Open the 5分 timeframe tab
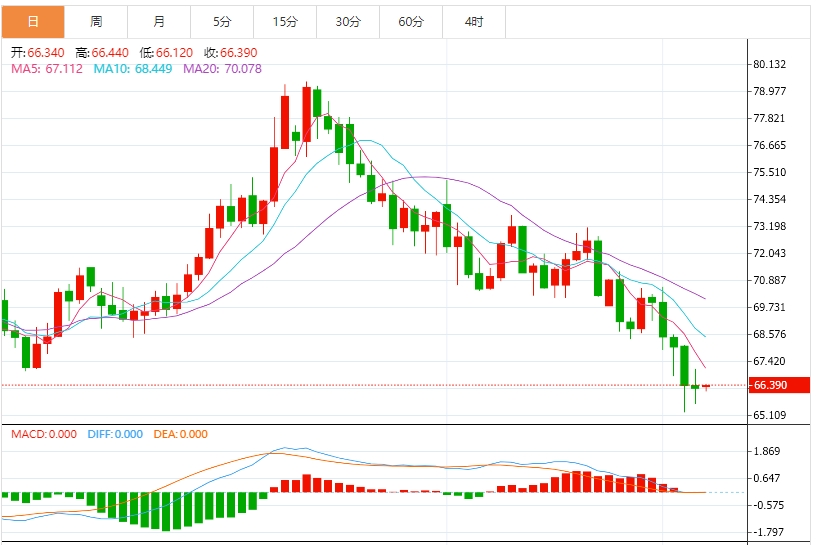816x545 pixels. [222, 22]
